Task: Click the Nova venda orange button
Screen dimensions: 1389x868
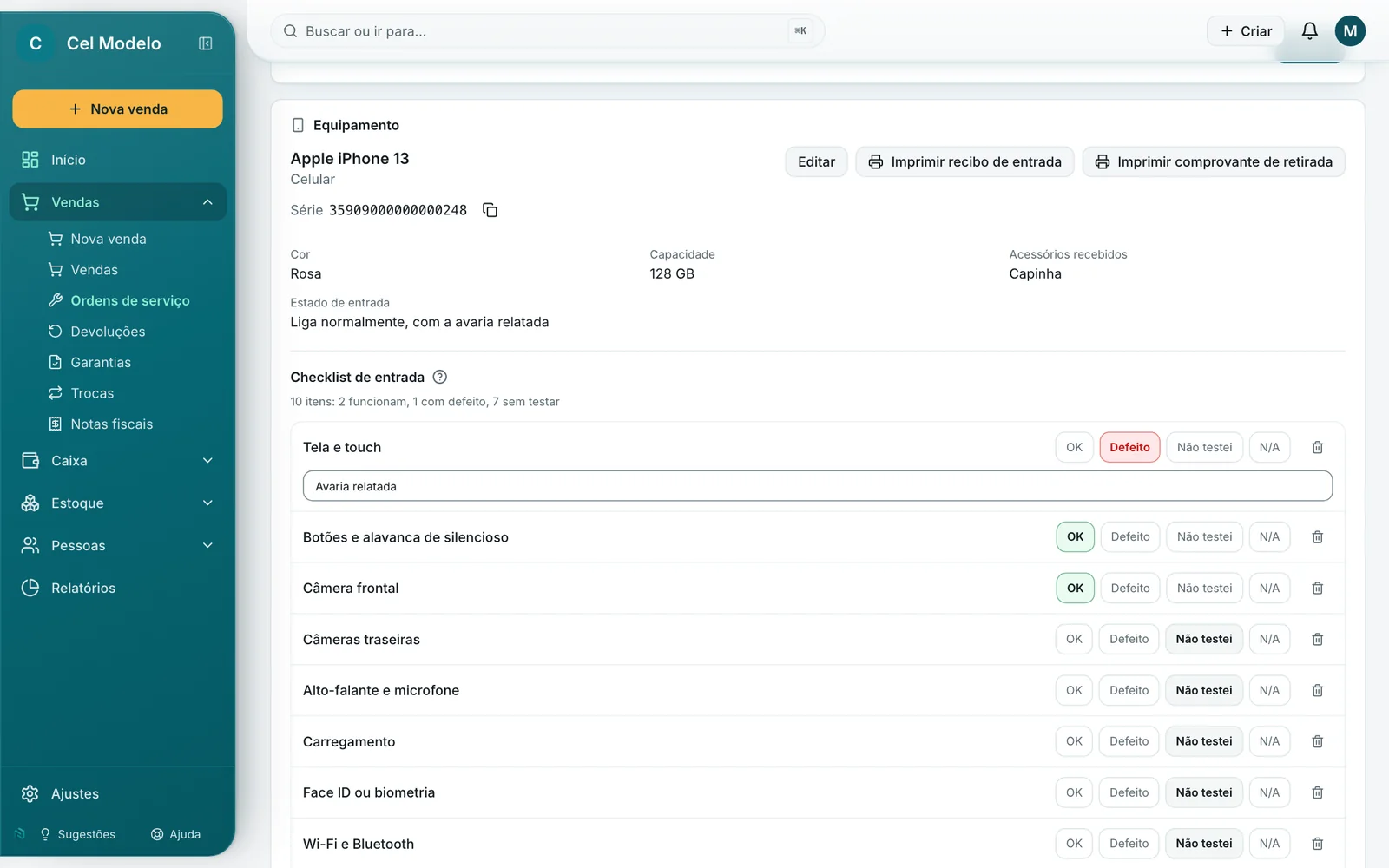Action: pyautogui.click(x=117, y=109)
